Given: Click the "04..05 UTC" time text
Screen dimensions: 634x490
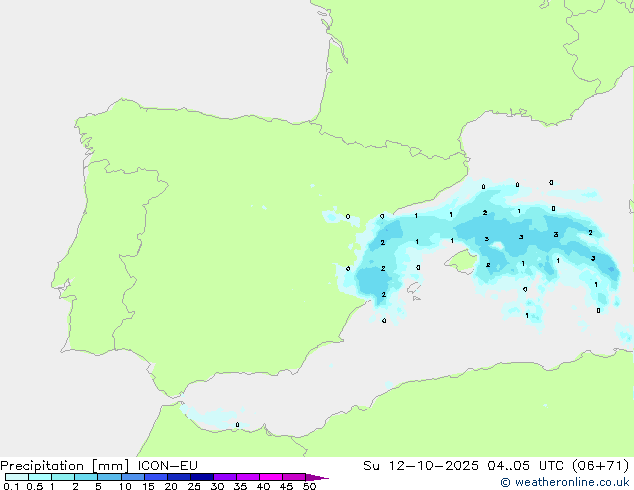Looking at the screenshot, I should click(525, 465).
